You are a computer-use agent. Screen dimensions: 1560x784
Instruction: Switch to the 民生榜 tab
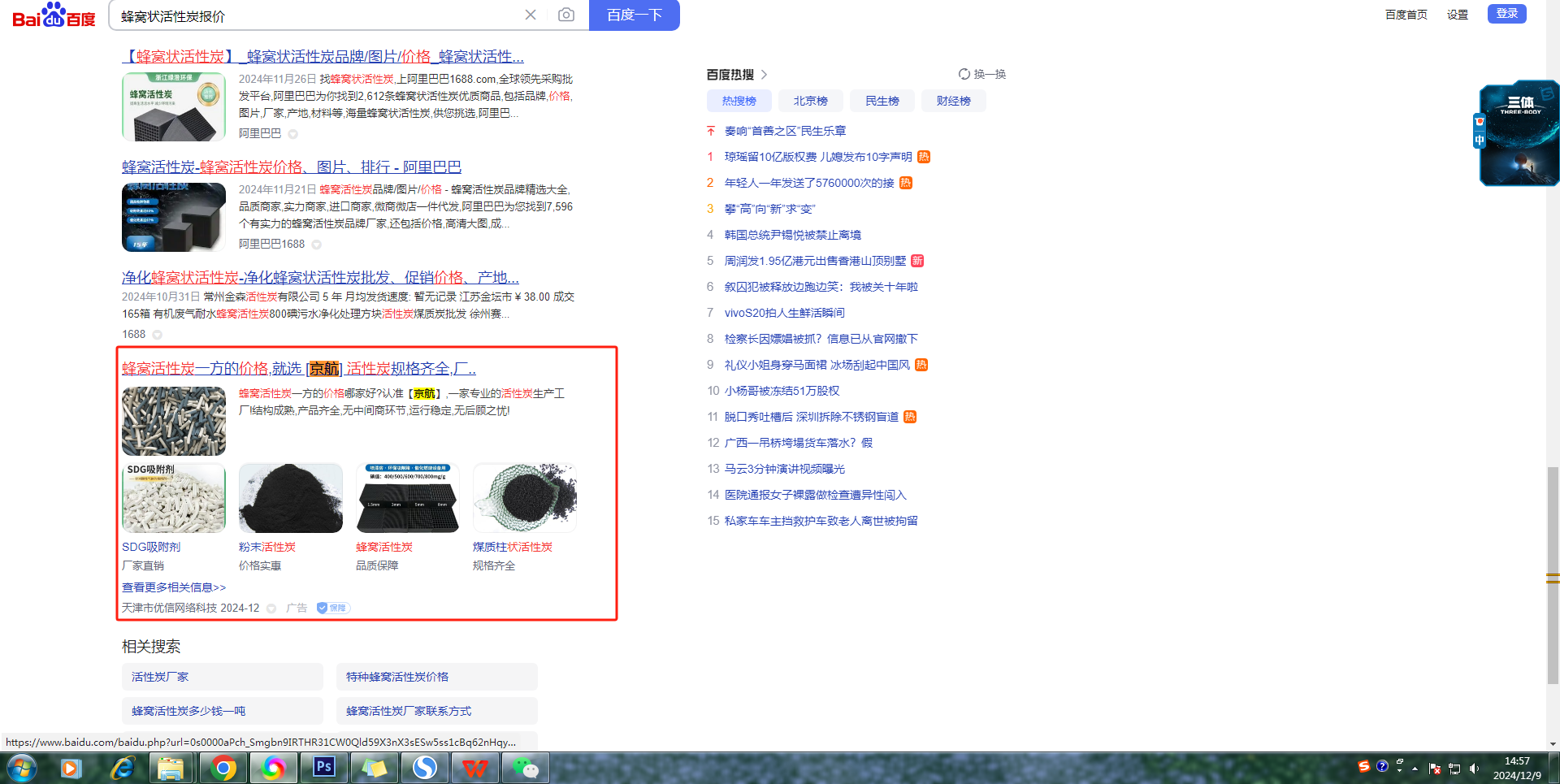point(882,101)
